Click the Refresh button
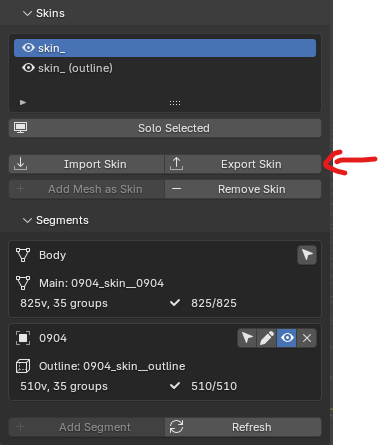Image resolution: width=378 pixels, height=445 pixels. [x=243, y=427]
